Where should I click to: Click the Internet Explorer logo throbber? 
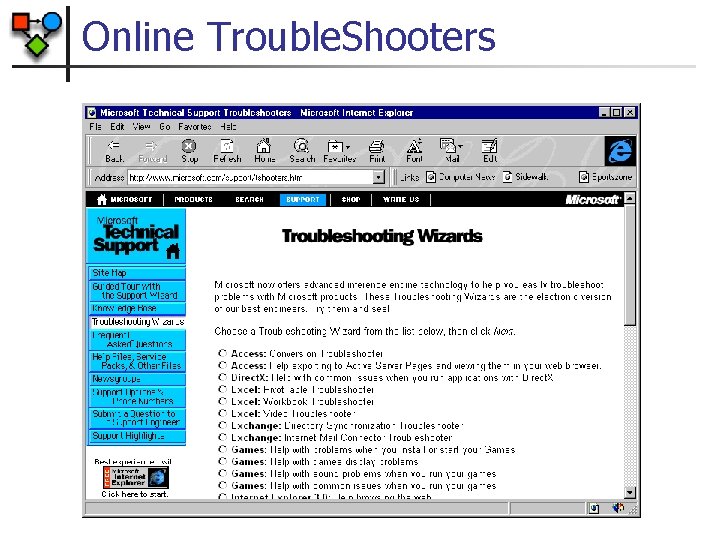point(620,151)
